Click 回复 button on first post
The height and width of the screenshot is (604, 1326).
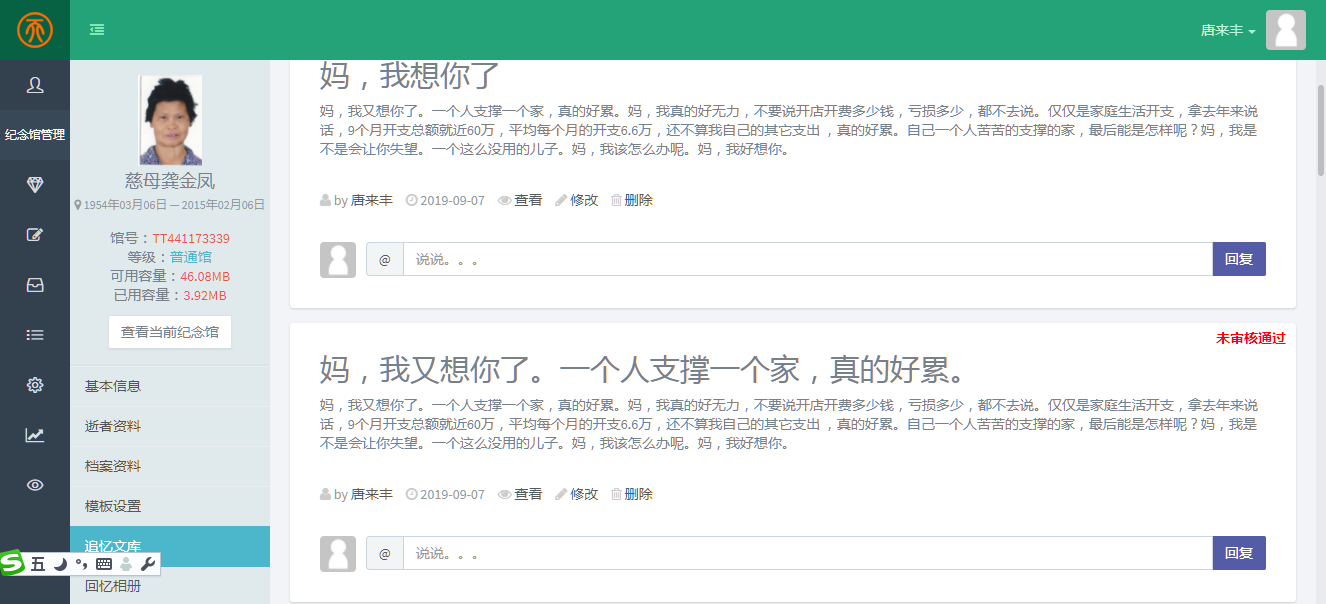coord(1238,259)
